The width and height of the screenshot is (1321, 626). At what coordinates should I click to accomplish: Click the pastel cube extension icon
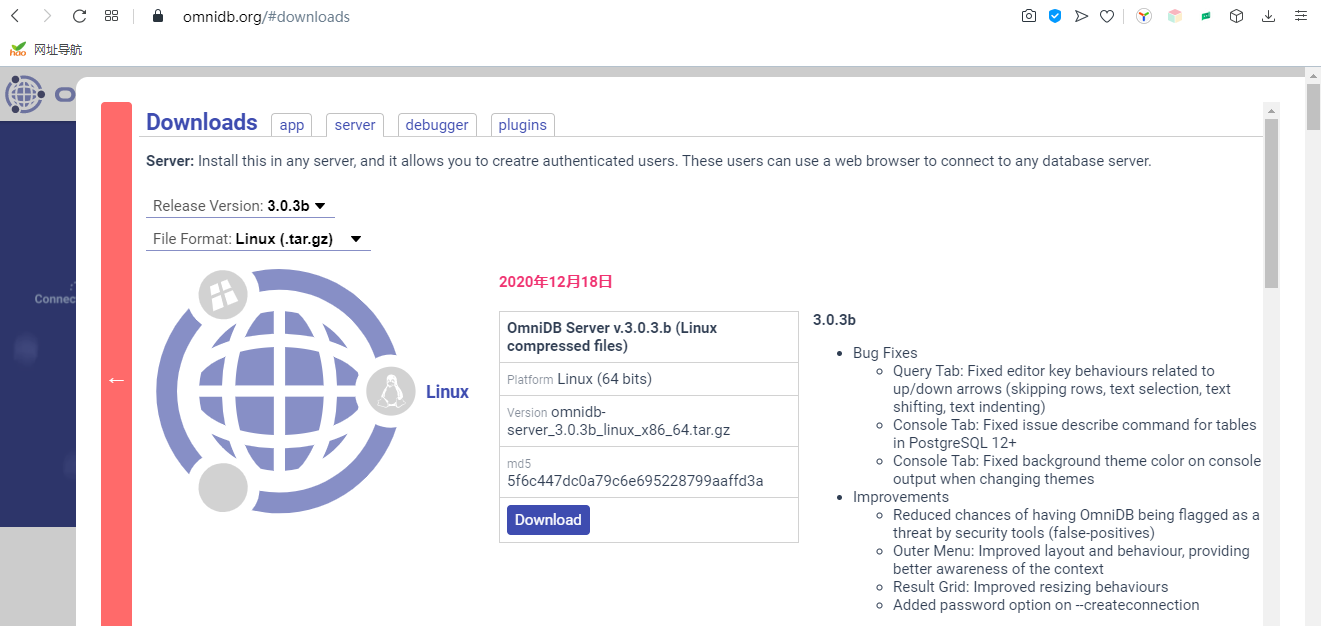click(1175, 16)
